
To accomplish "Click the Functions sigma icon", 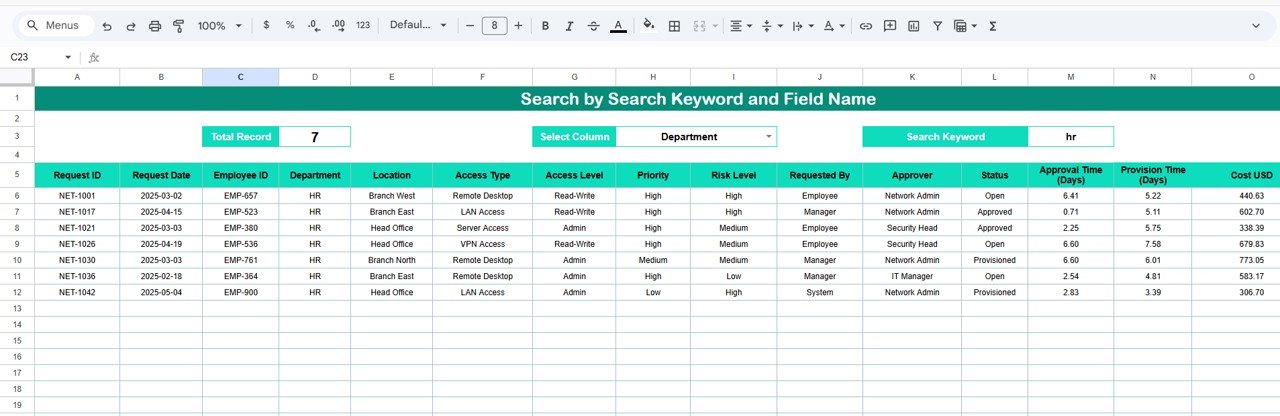I will coord(992,26).
